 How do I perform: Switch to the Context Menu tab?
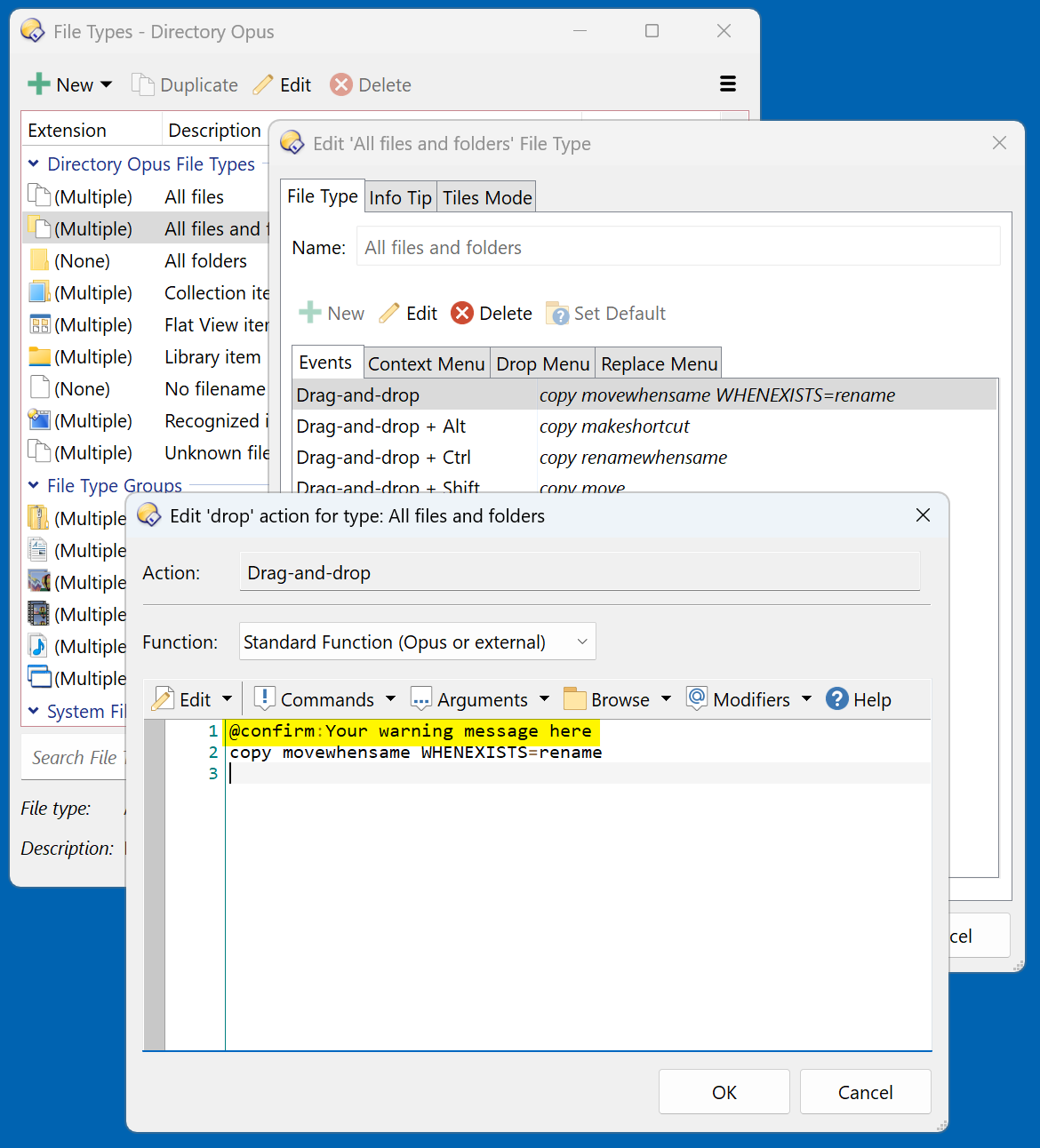pos(426,363)
